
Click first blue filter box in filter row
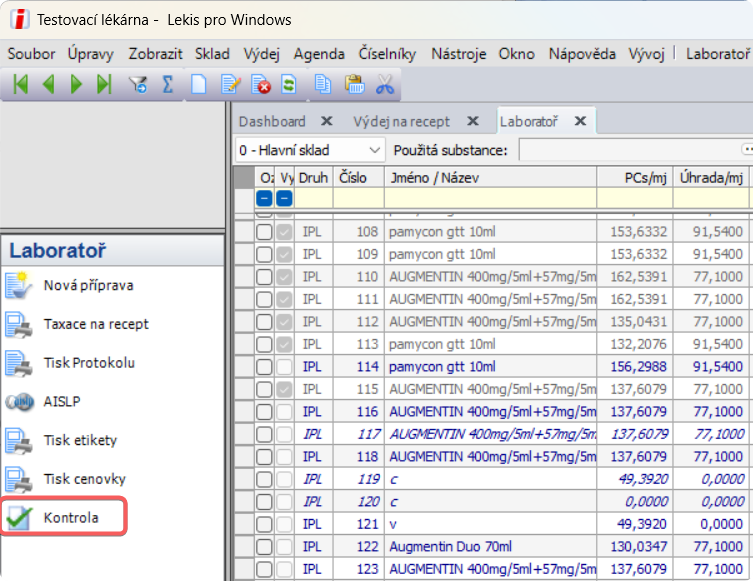click(x=264, y=198)
